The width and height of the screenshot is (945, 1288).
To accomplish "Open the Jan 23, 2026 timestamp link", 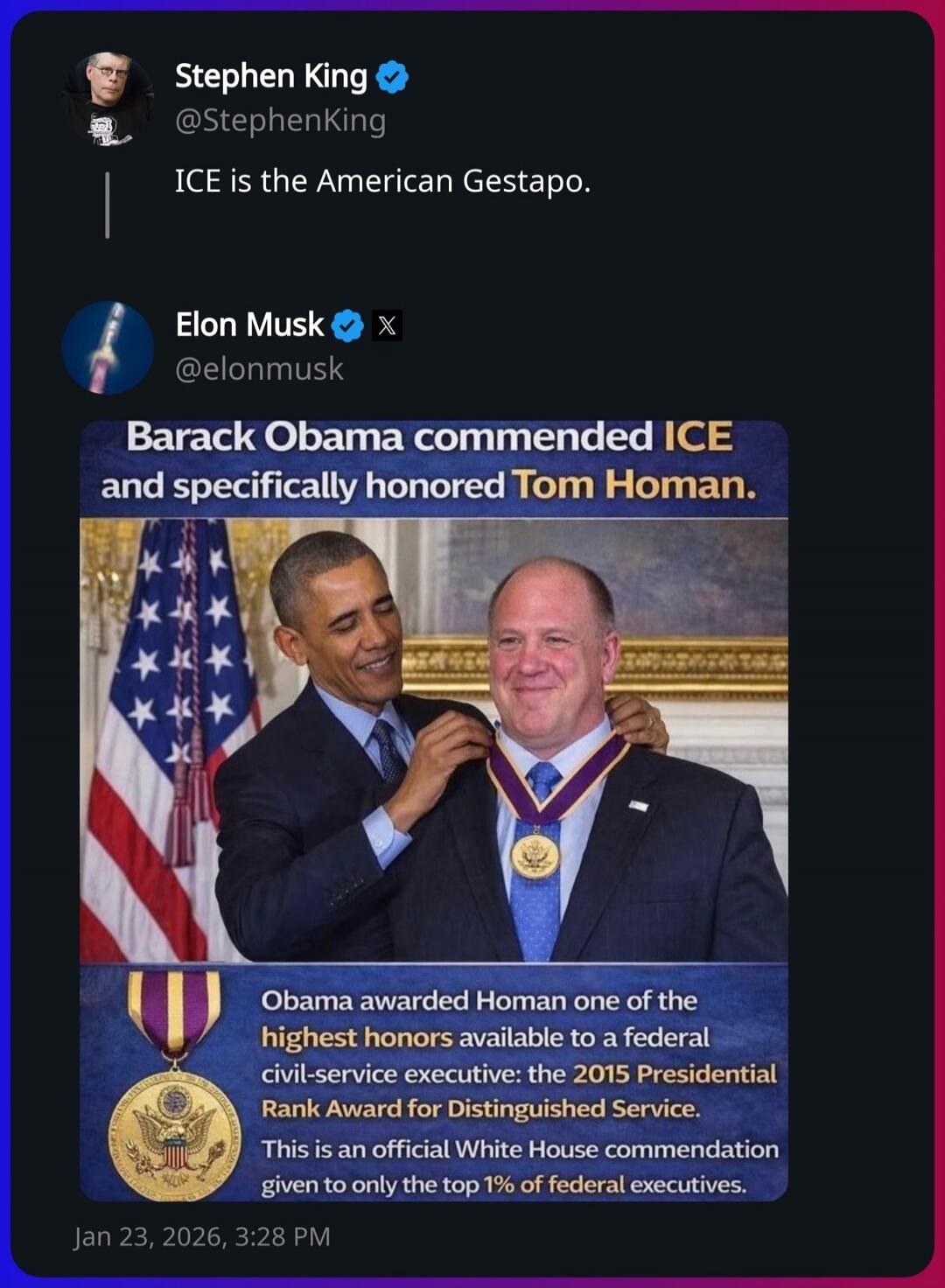I will 203,1236.
